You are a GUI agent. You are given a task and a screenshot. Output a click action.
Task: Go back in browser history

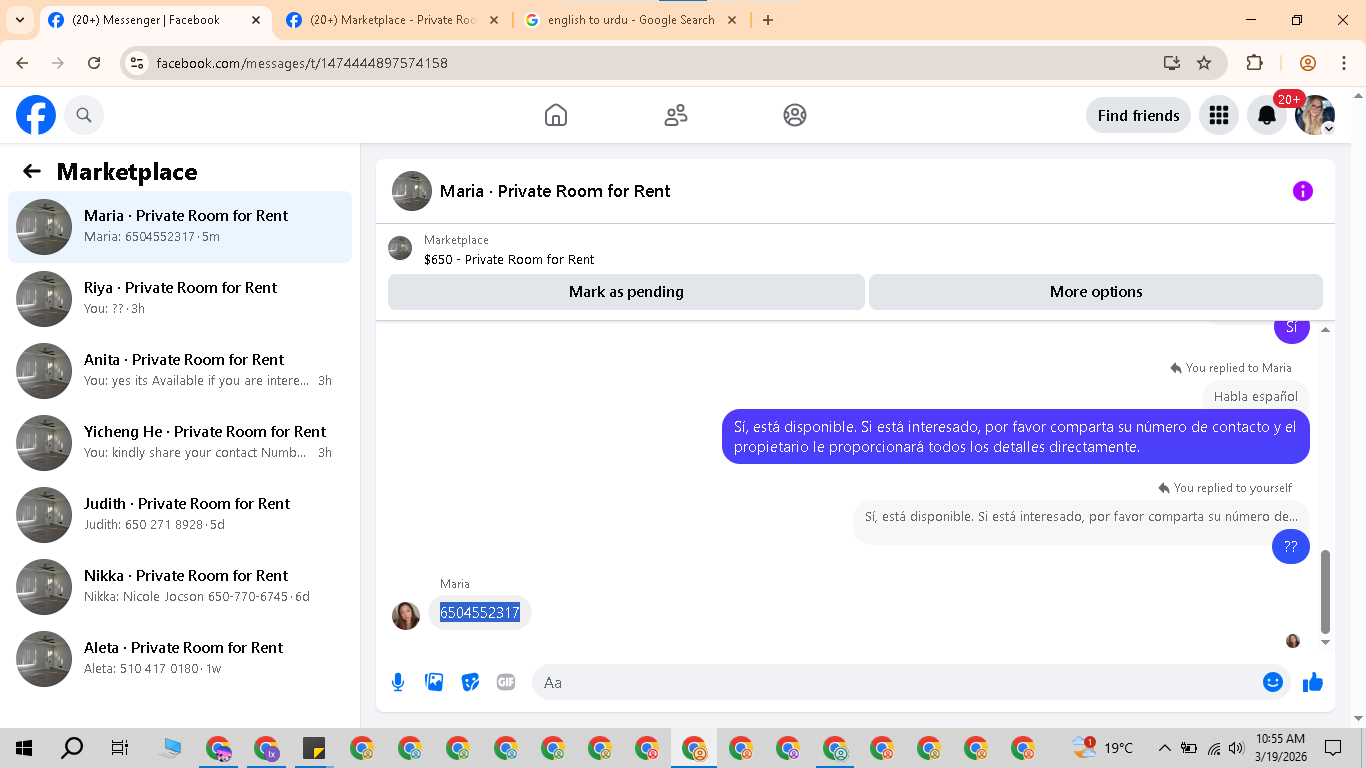tap(22, 63)
